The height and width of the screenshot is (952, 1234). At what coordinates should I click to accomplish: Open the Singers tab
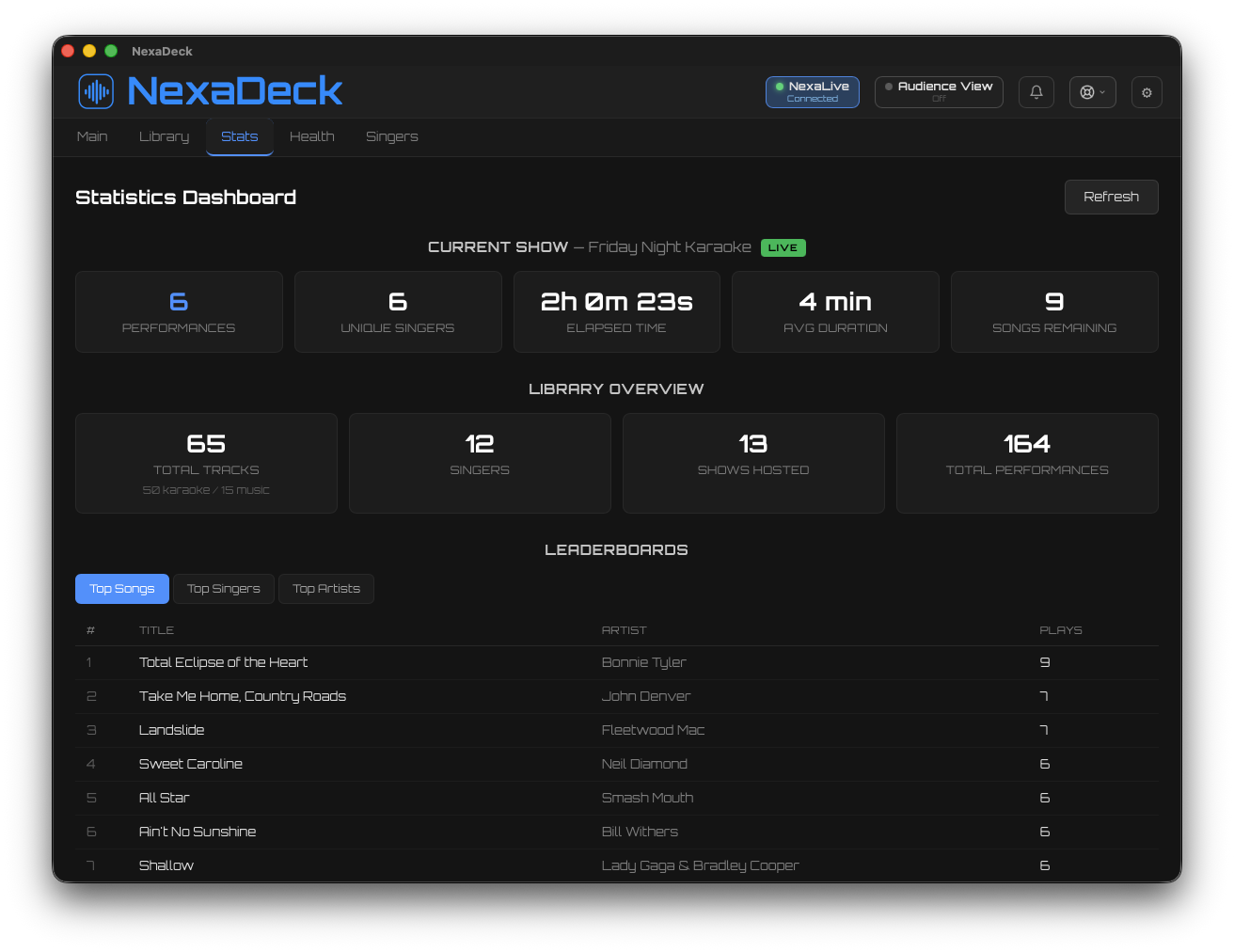[391, 136]
